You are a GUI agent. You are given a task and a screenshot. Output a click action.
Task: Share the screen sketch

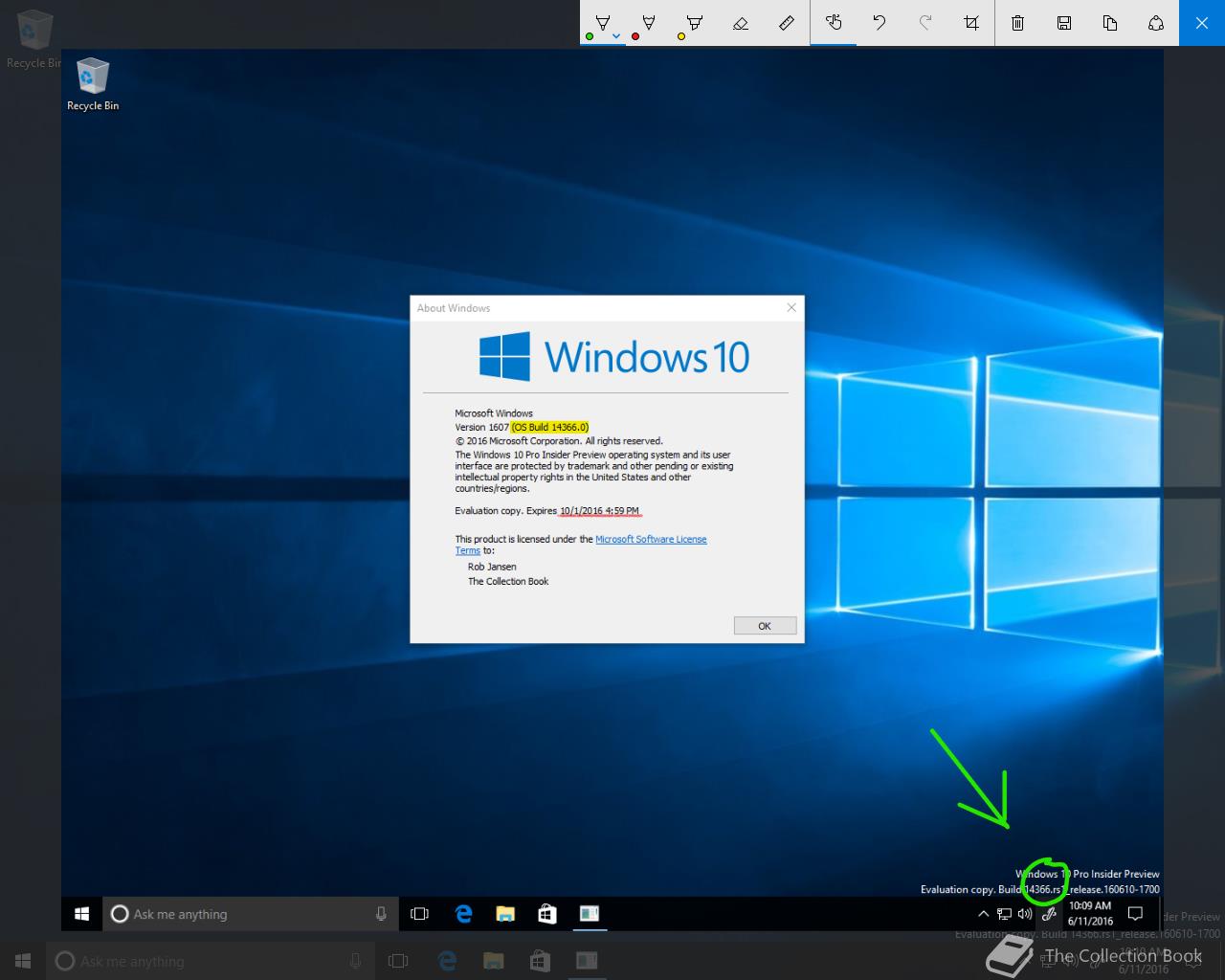click(x=1156, y=23)
